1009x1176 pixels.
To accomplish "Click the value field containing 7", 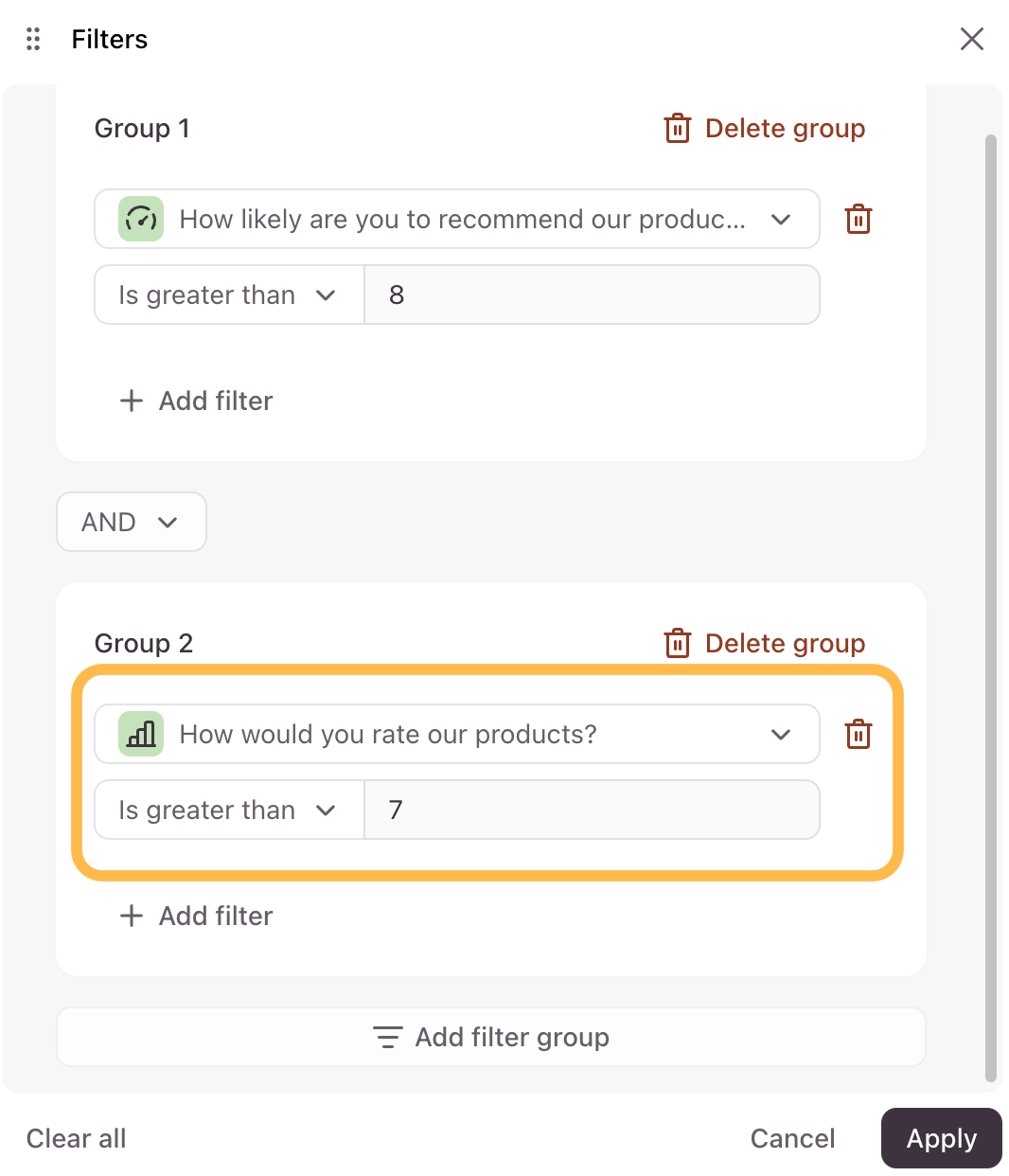I will coord(591,811).
